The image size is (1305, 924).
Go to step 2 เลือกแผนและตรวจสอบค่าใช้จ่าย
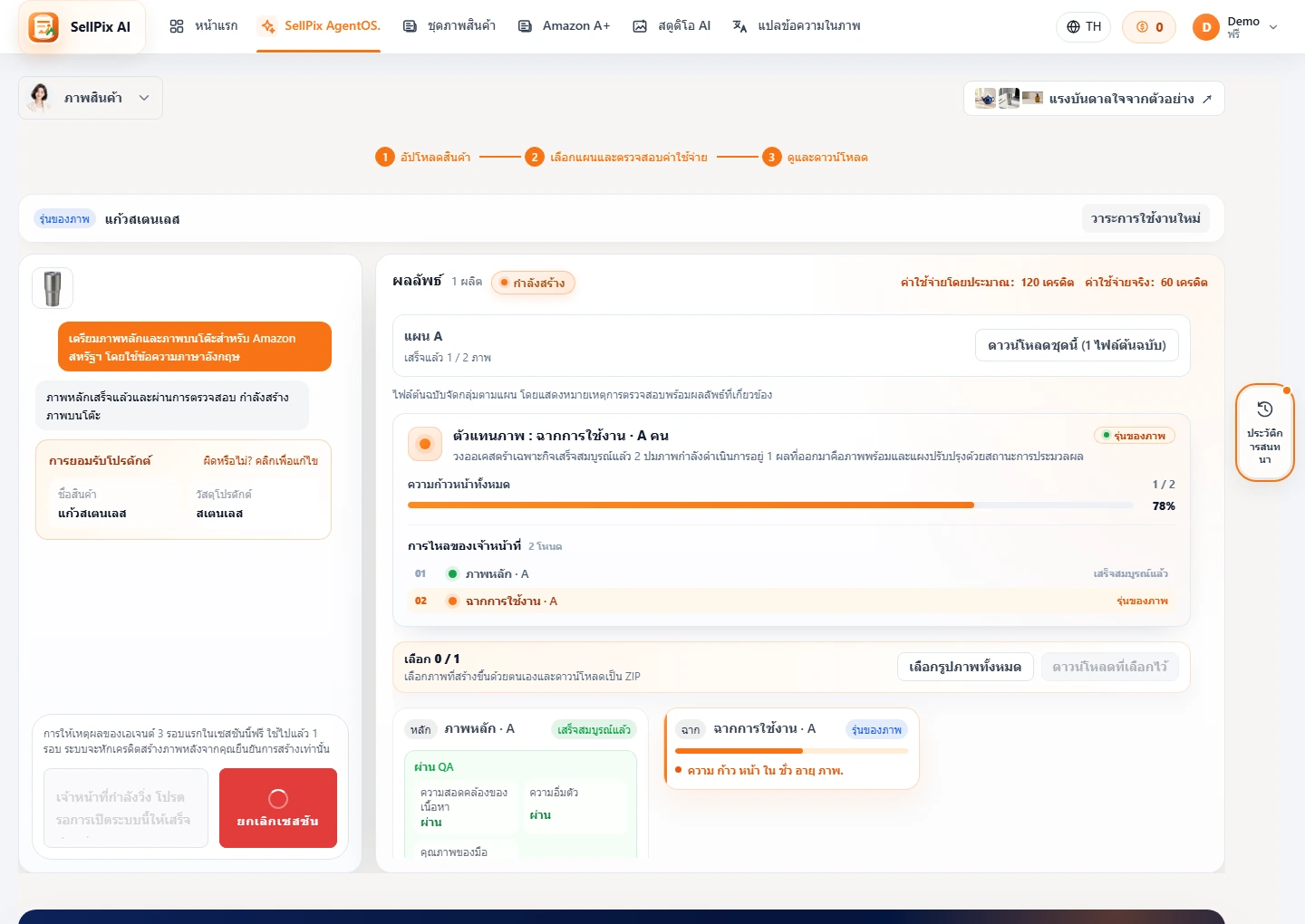point(616,157)
